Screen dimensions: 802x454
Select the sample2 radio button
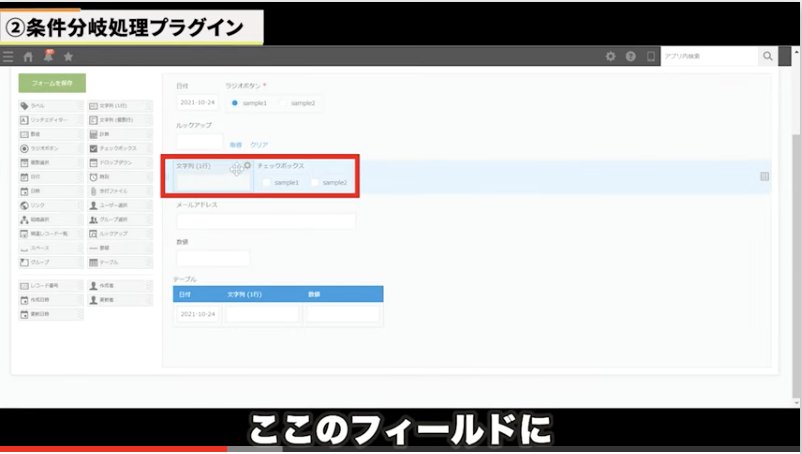(x=284, y=103)
